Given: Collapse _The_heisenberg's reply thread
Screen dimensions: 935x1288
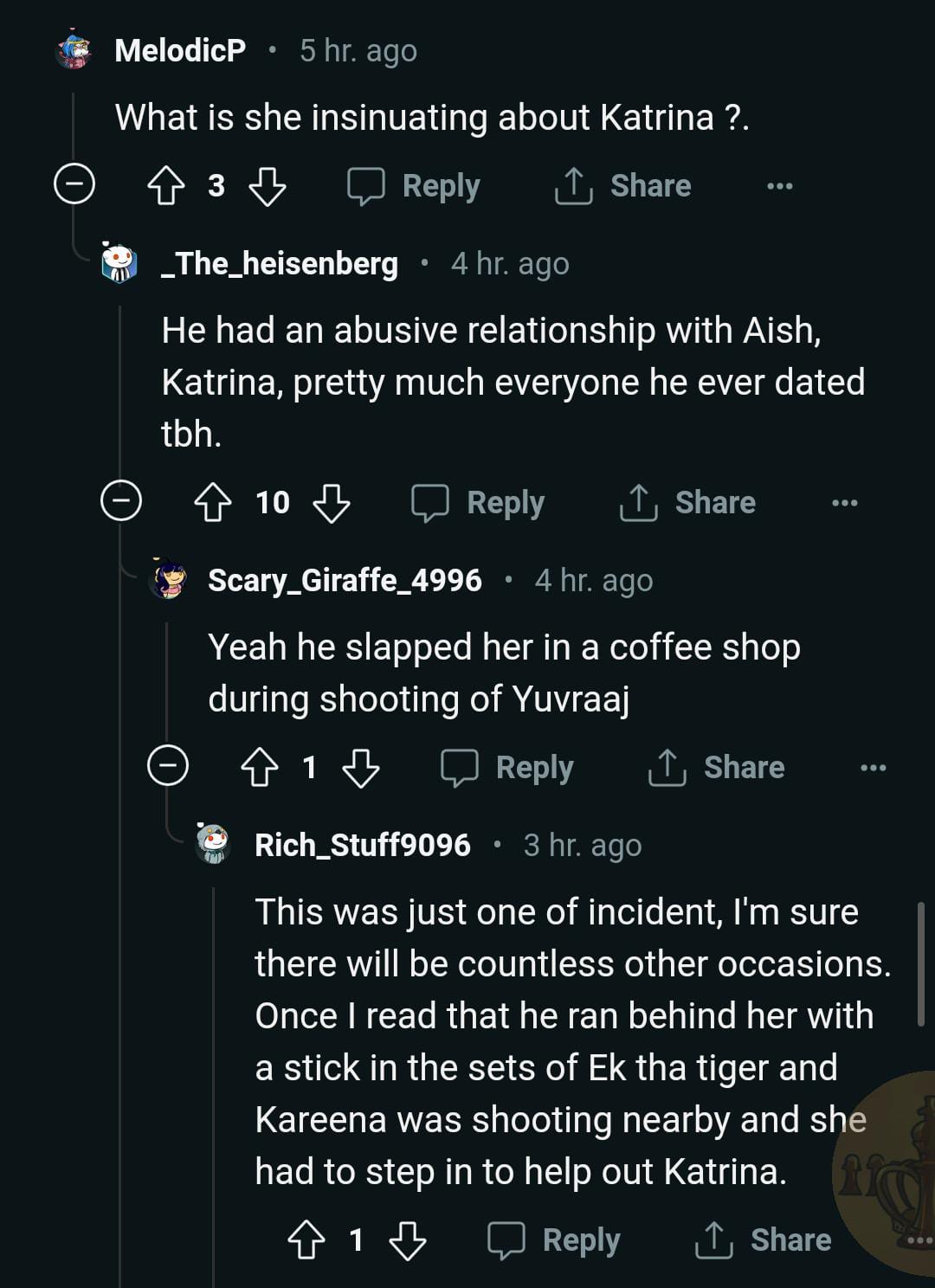Looking at the screenshot, I should [x=121, y=501].
